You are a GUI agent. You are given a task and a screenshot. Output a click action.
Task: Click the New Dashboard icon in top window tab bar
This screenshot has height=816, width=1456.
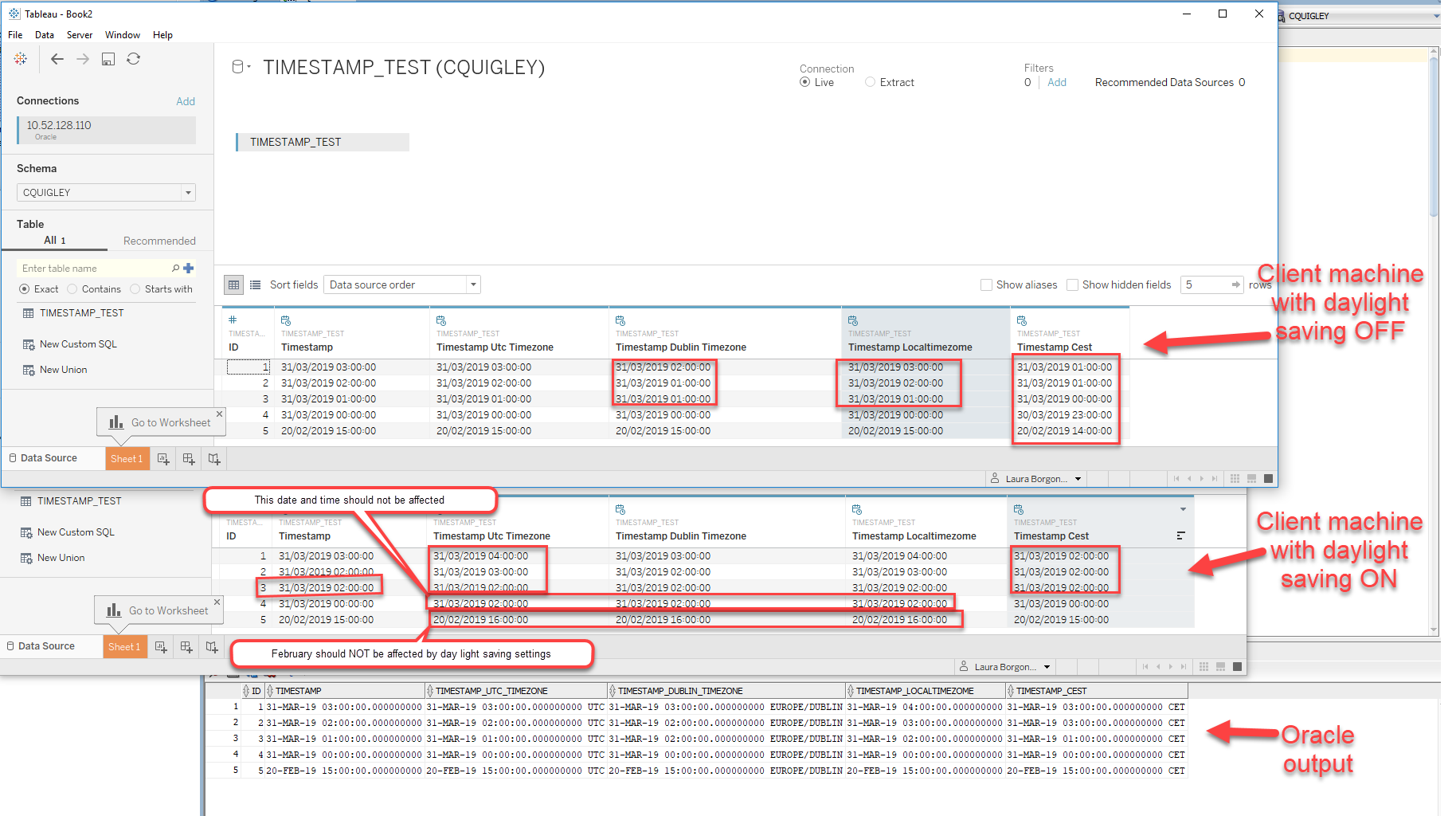[189, 459]
